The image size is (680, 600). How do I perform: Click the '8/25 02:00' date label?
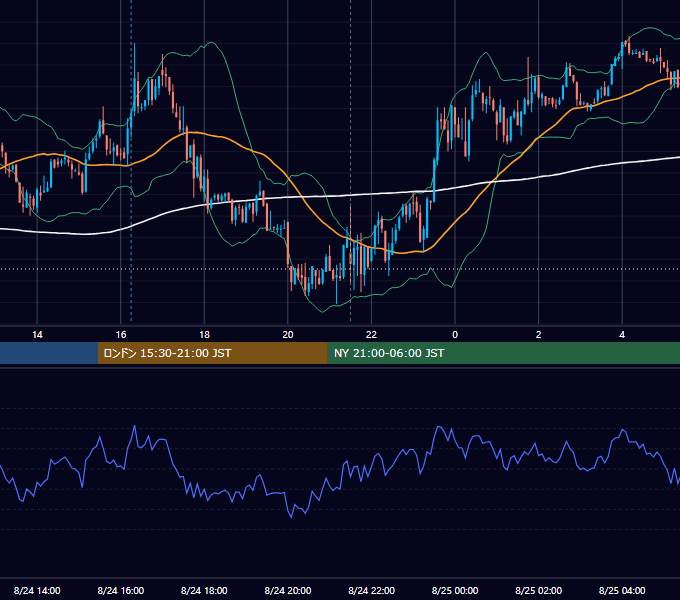coord(539,590)
